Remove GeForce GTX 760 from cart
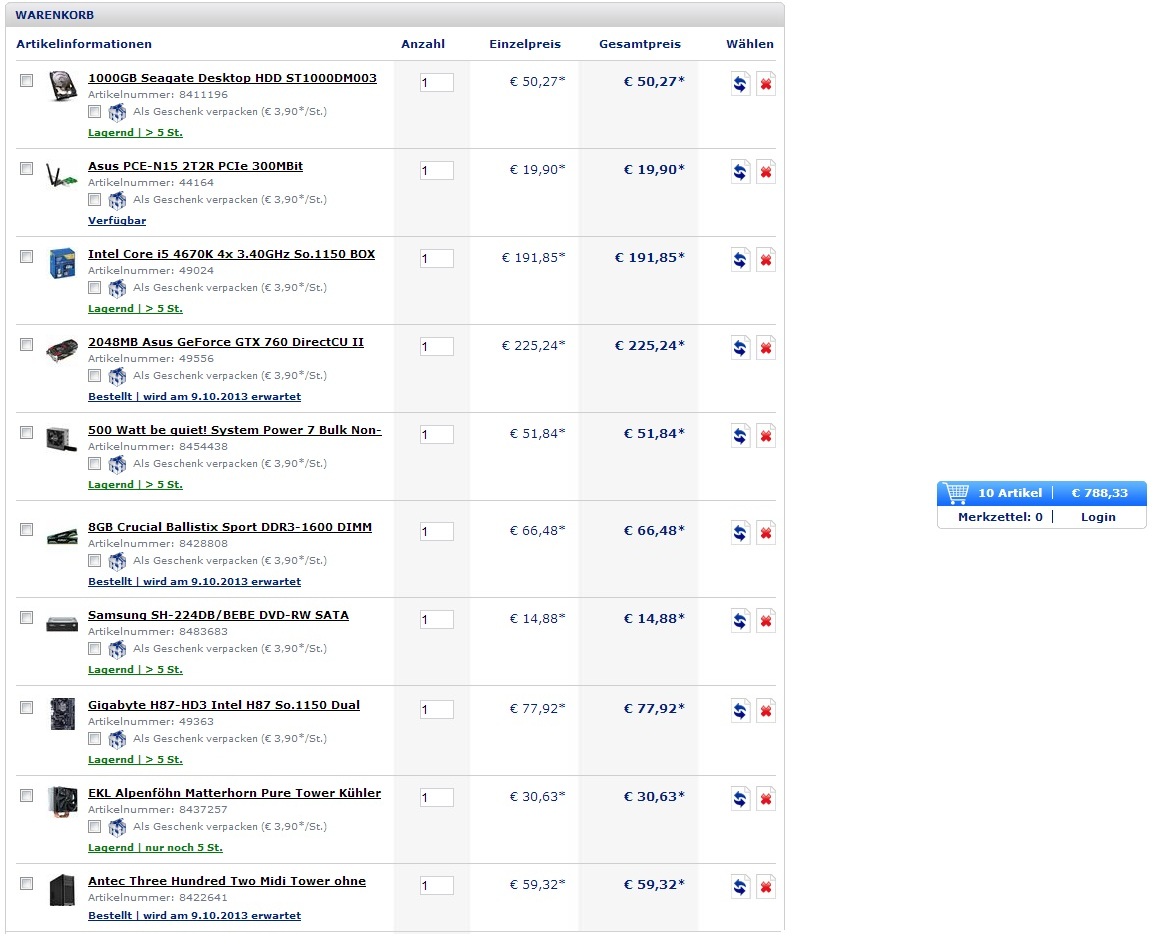Viewport: 1159px width, 948px height. pos(766,347)
